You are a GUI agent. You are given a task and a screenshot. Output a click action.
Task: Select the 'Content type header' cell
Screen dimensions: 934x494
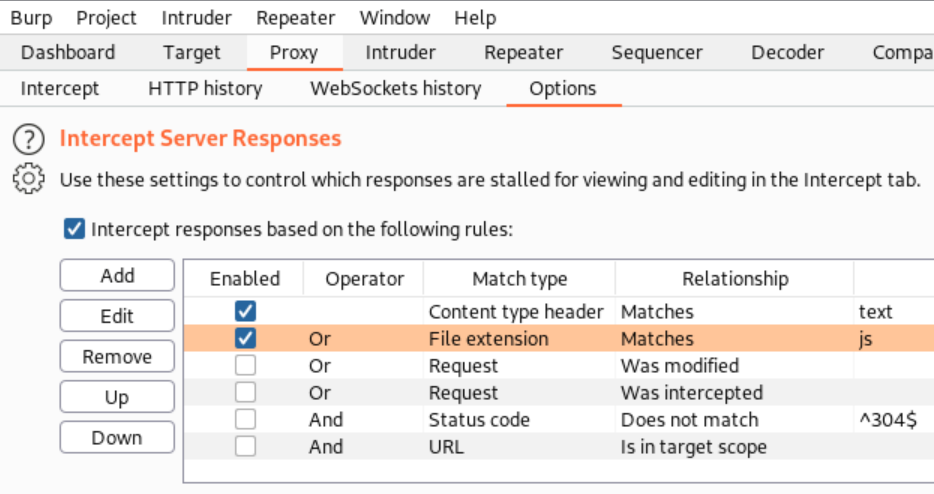[x=519, y=311]
